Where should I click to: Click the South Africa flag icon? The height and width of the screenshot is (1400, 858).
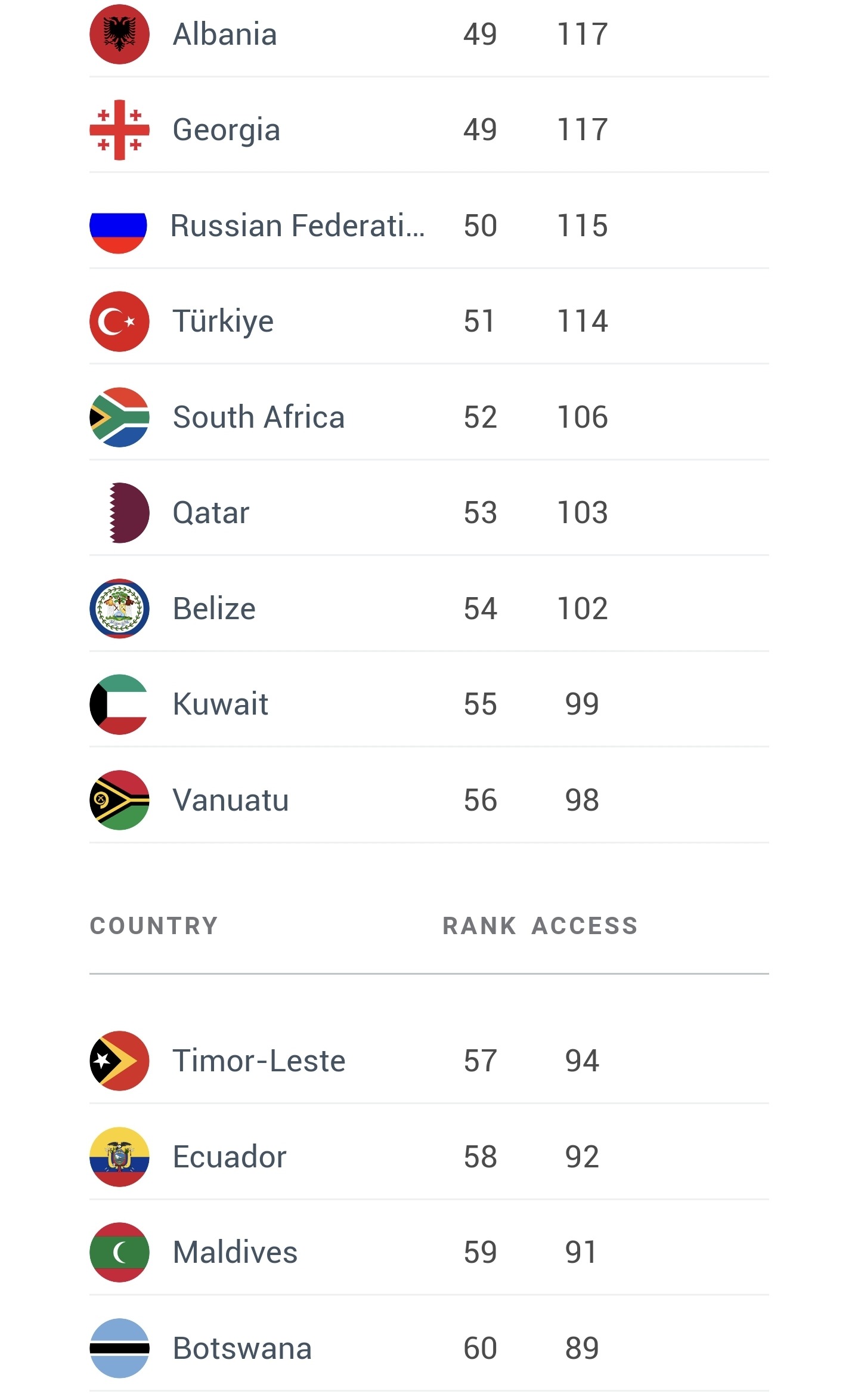click(119, 417)
